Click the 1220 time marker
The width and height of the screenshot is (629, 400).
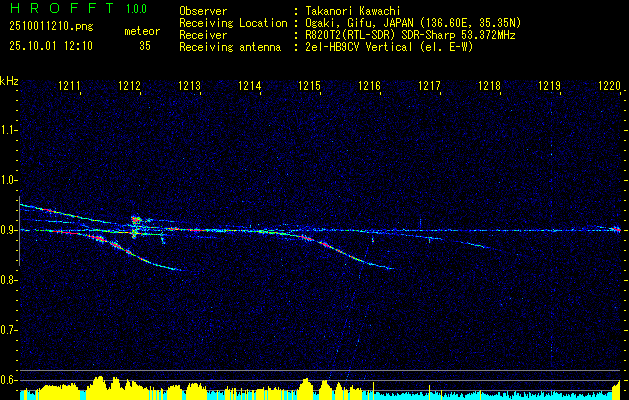[609, 85]
